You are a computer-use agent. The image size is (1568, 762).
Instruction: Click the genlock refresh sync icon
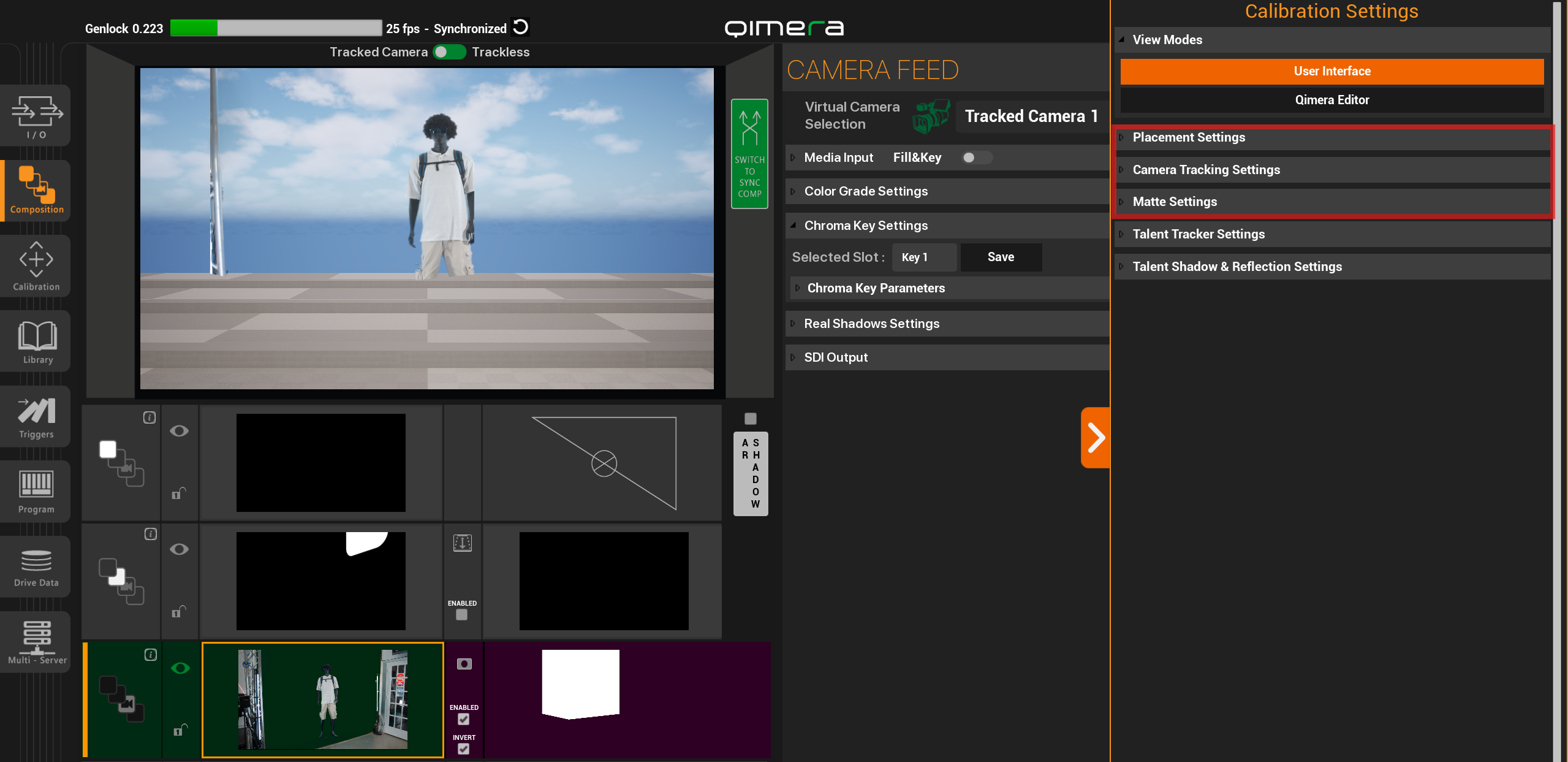pyautogui.click(x=520, y=27)
